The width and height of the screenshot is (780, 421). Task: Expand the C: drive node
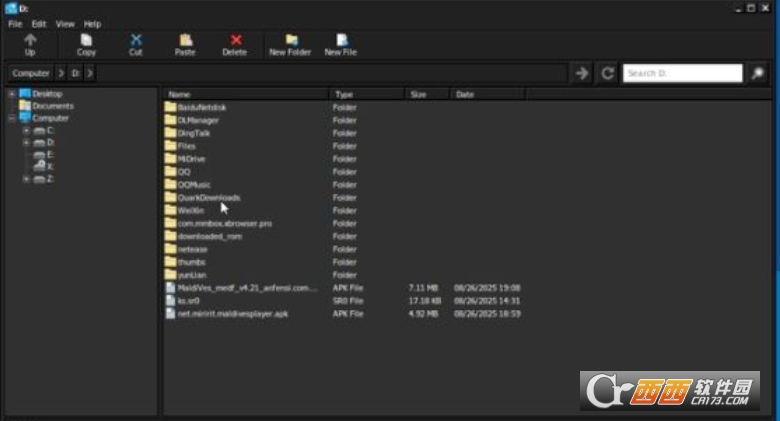point(27,130)
